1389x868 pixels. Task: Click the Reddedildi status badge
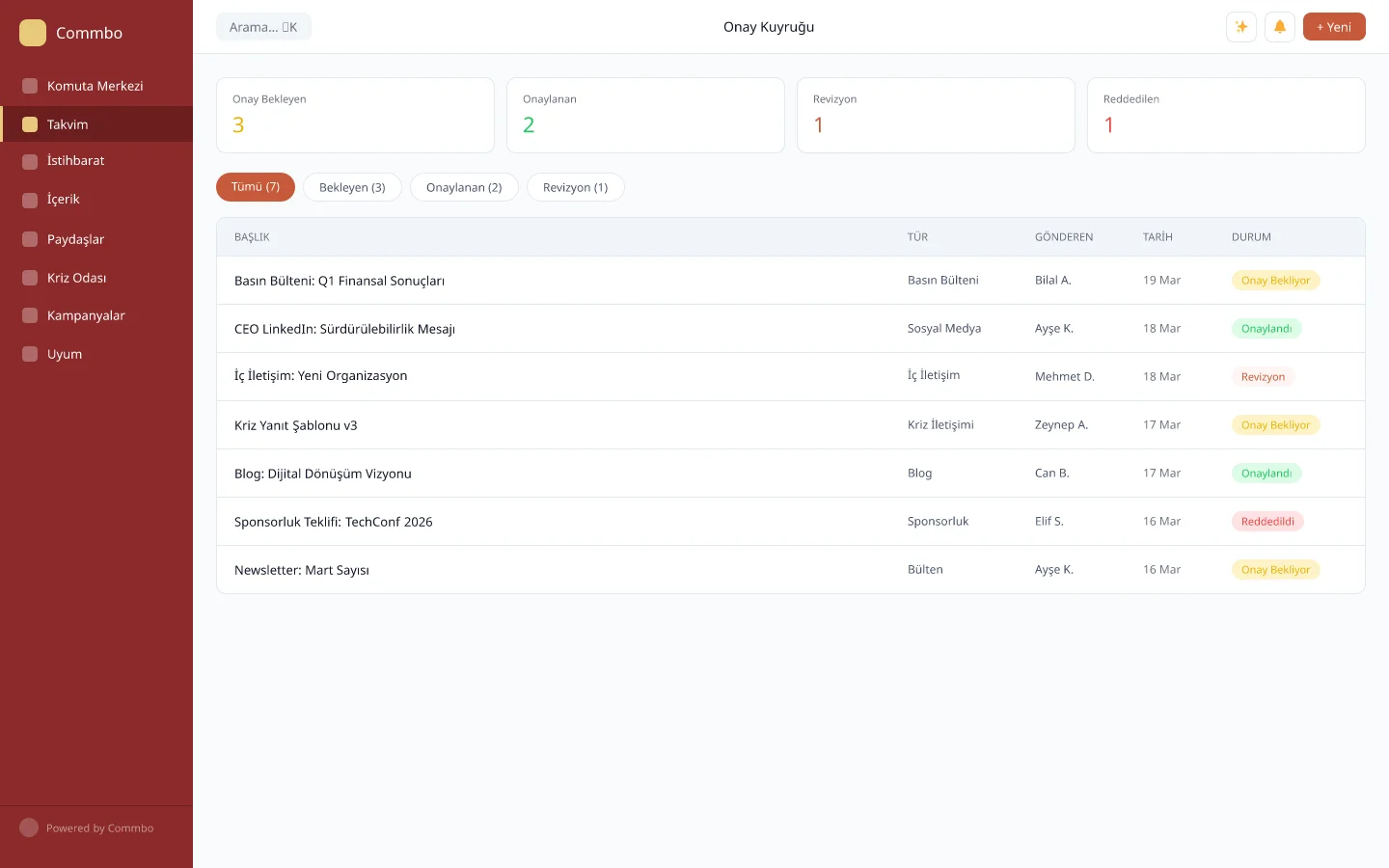coord(1267,522)
